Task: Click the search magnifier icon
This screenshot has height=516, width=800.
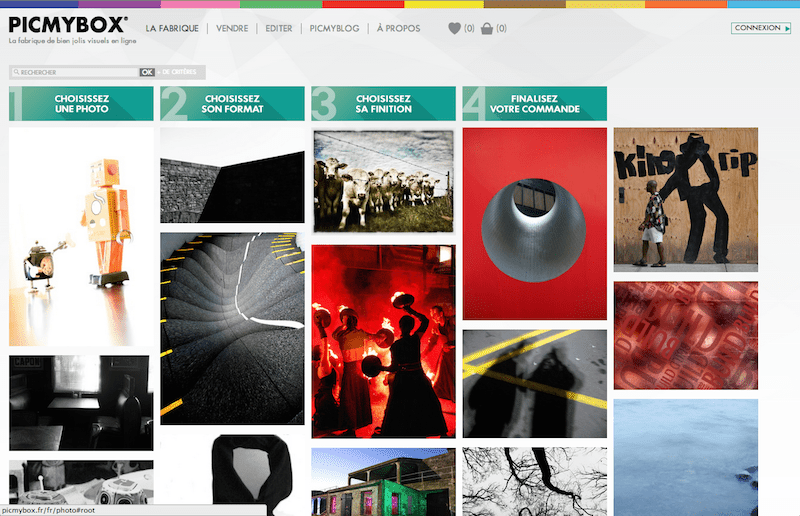Action: click(15, 73)
